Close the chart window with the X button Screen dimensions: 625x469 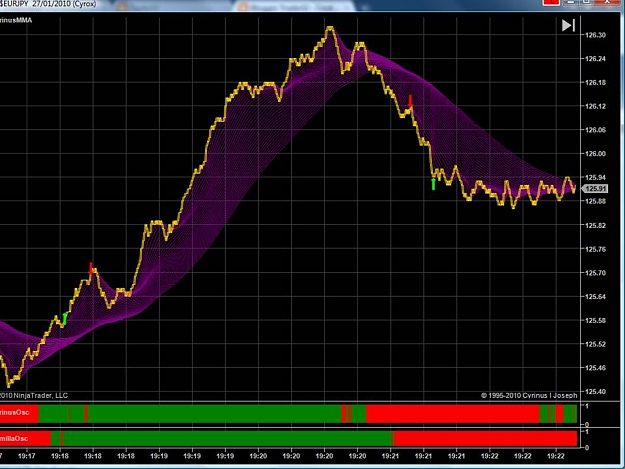(x=607, y=2)
